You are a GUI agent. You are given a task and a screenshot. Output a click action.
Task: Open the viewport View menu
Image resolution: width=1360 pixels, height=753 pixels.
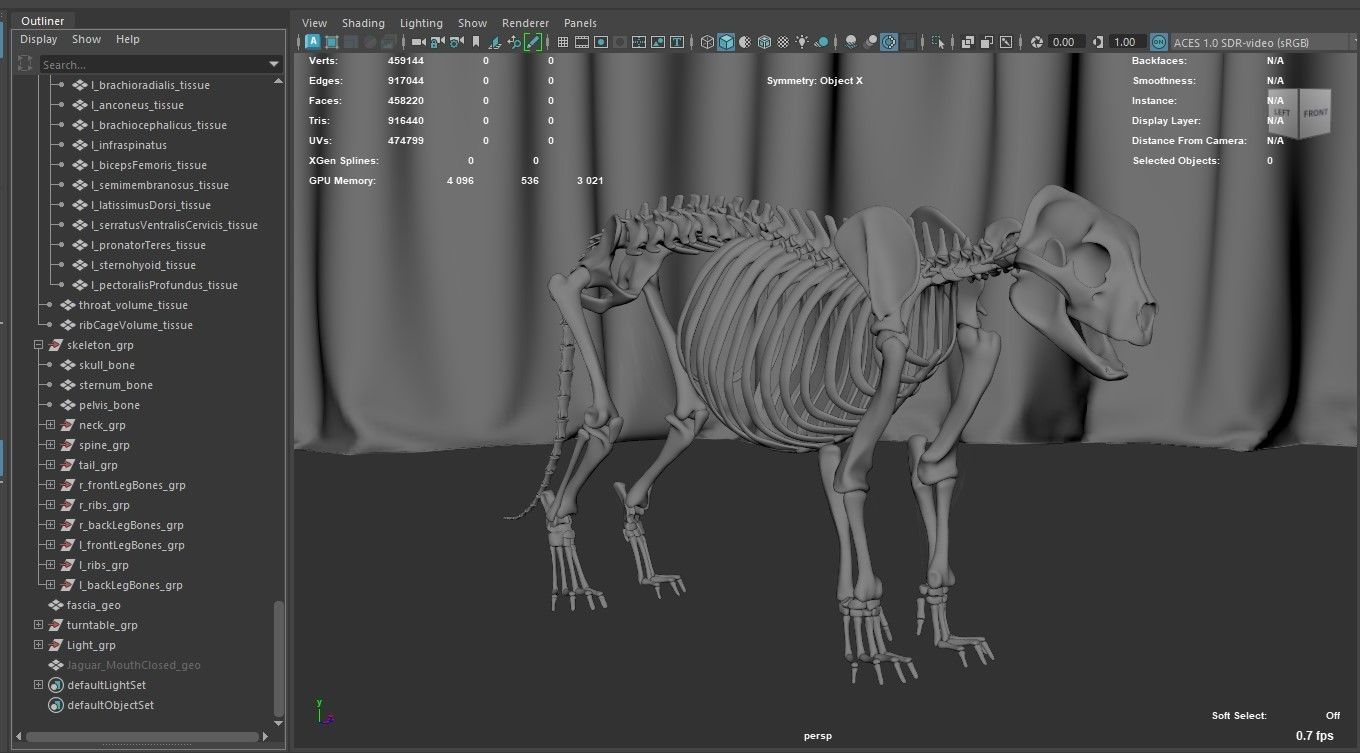tap(314, 23)
